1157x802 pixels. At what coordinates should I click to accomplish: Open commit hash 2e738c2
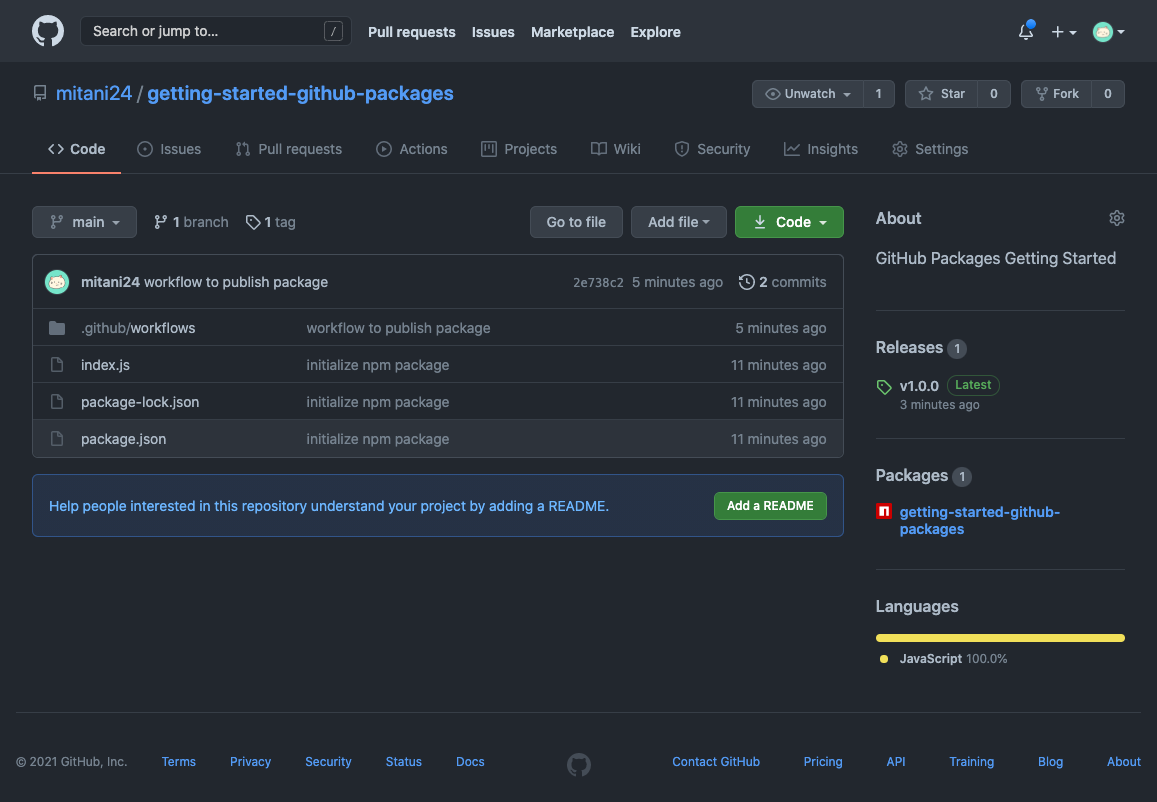598,283
